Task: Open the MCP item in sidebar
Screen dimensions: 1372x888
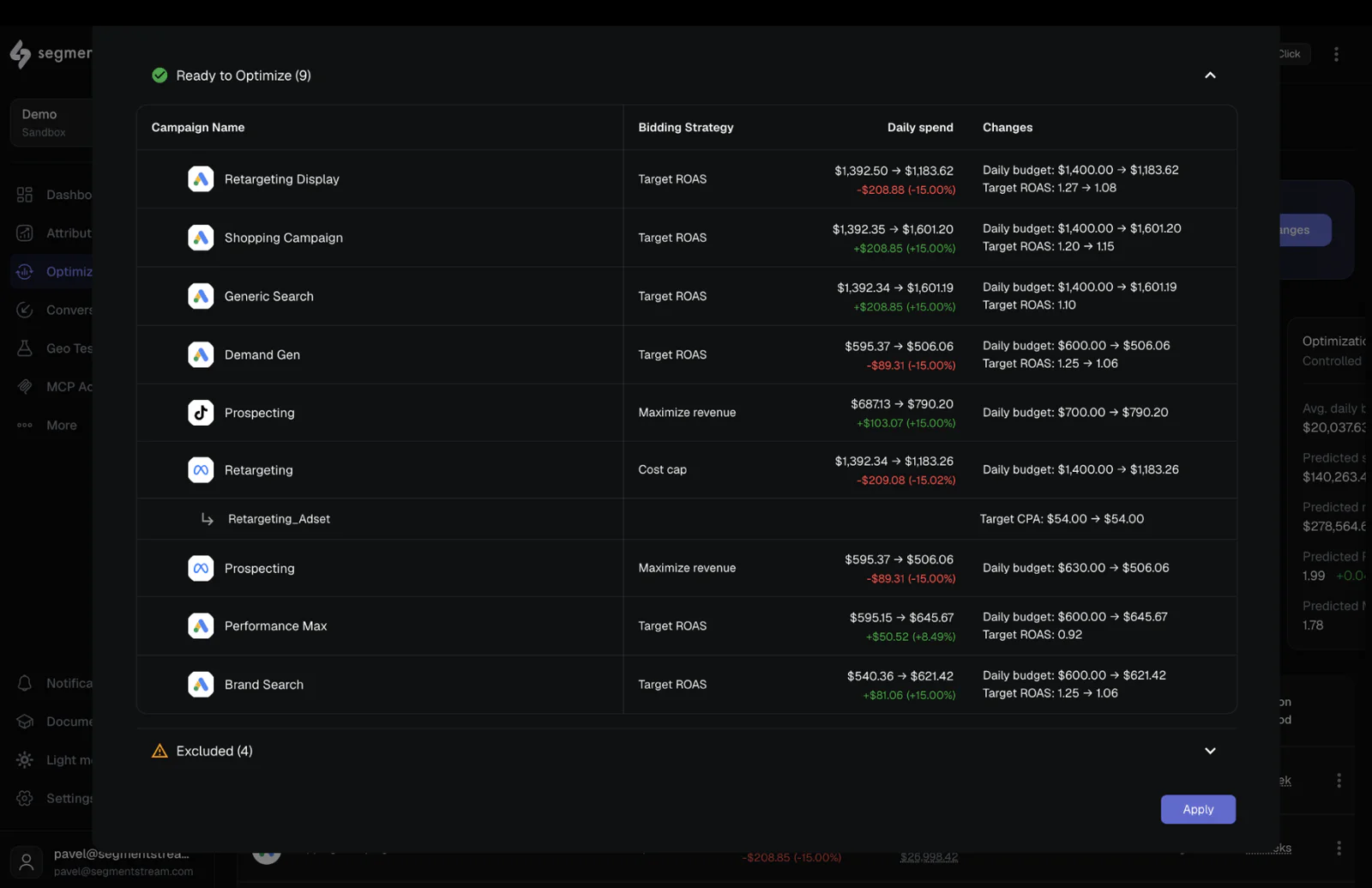Action: (x=53, y=387)
